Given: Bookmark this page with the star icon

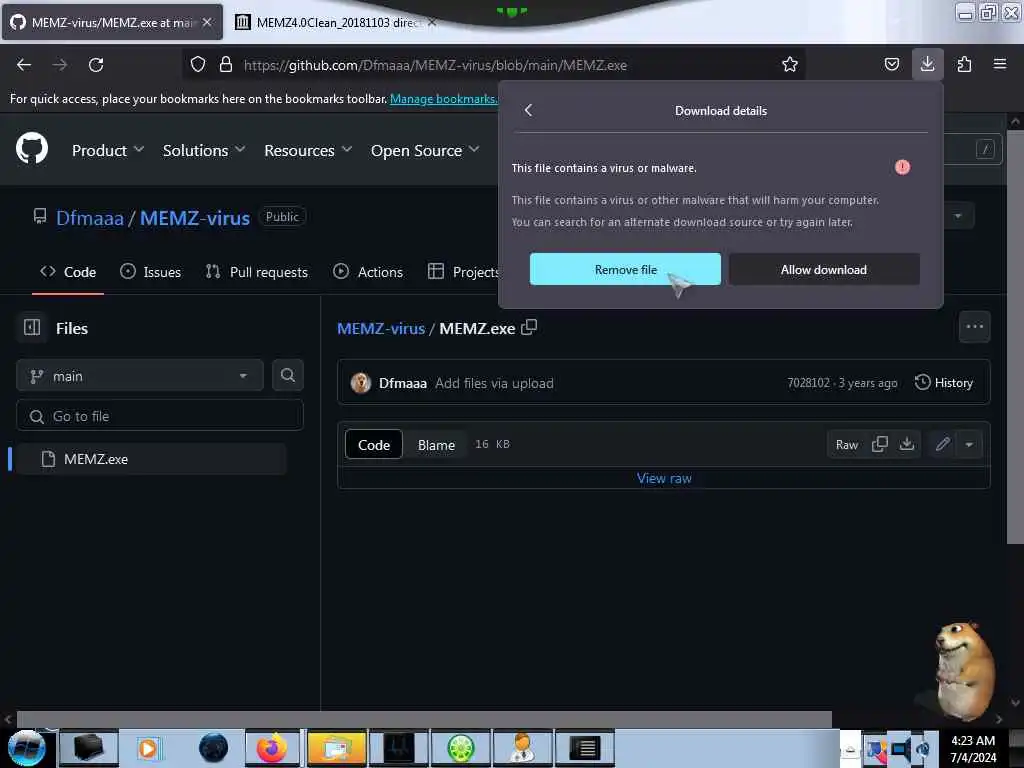Looking at the screenshot, I should click(790, 64).
